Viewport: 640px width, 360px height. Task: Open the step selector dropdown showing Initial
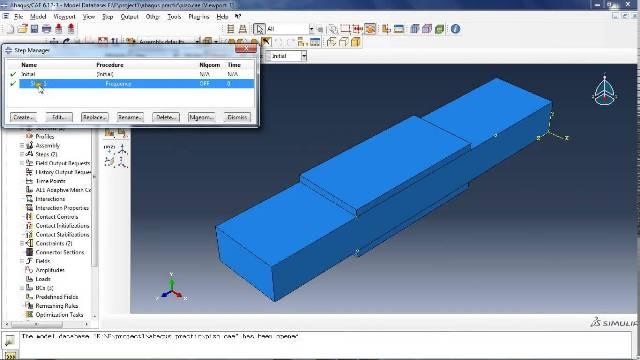pos(286,56)
